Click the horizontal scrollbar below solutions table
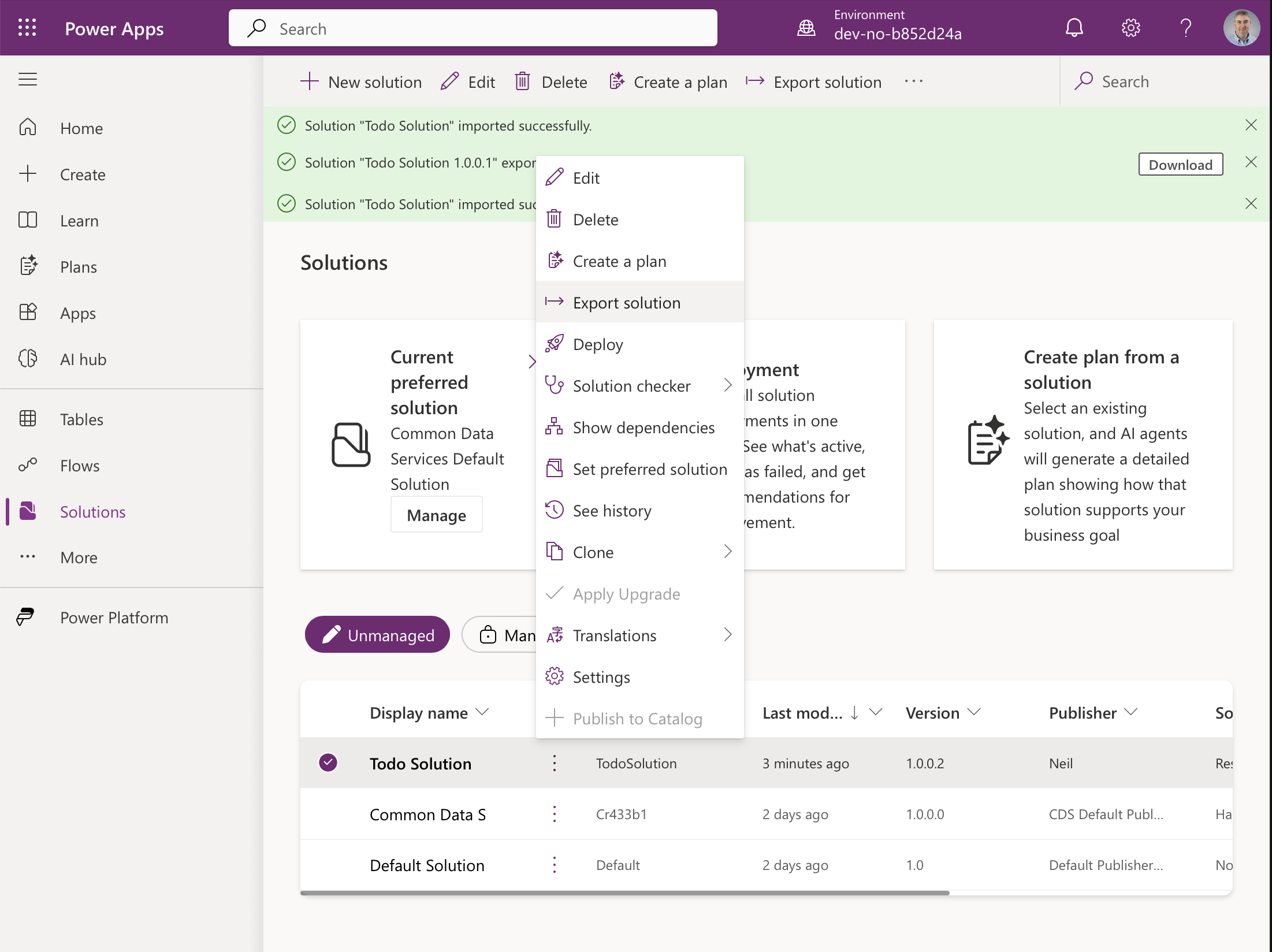The image size is (1272, 952). tap(624, 893)
